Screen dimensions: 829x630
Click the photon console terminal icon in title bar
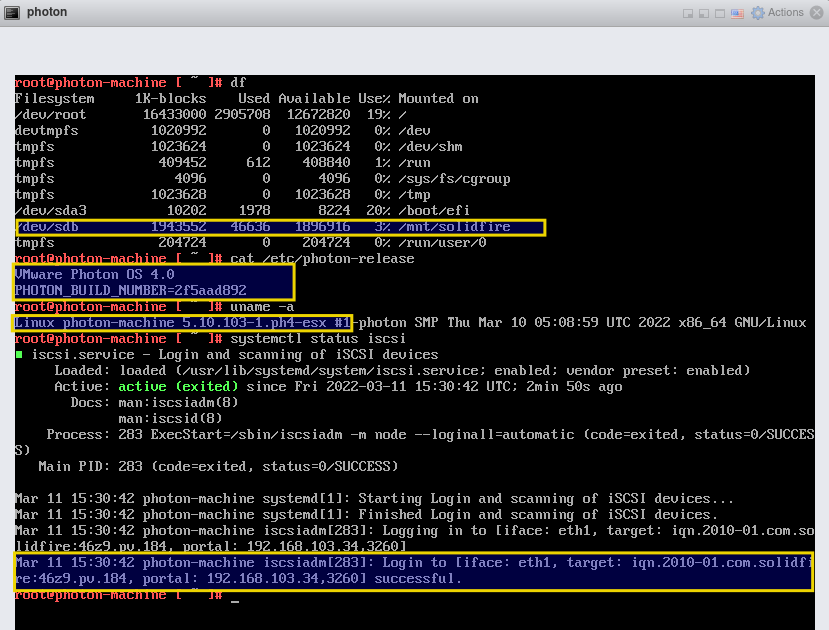point(12,12)
